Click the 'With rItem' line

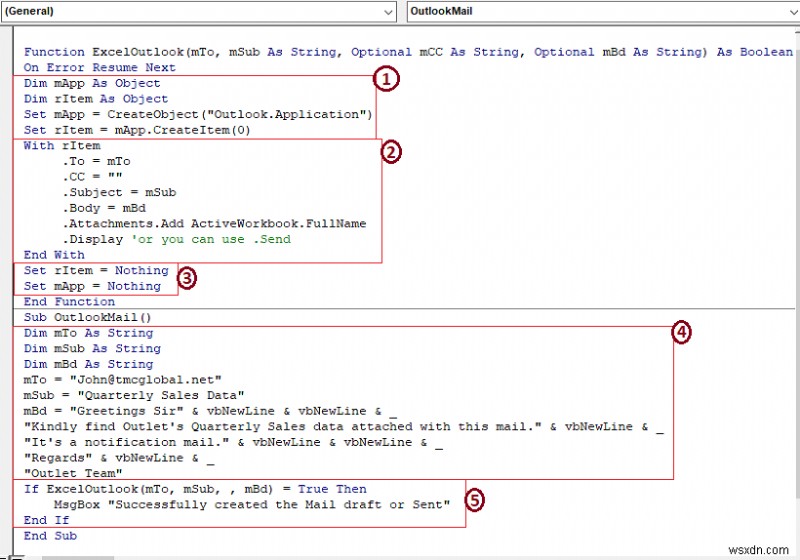[x=62, y=145]
